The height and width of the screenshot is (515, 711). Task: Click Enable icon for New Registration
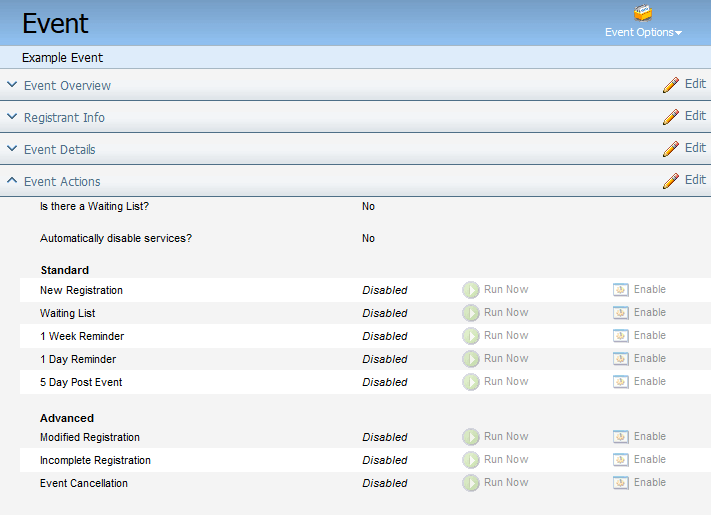pyautogui.click(x=621, y=290)
